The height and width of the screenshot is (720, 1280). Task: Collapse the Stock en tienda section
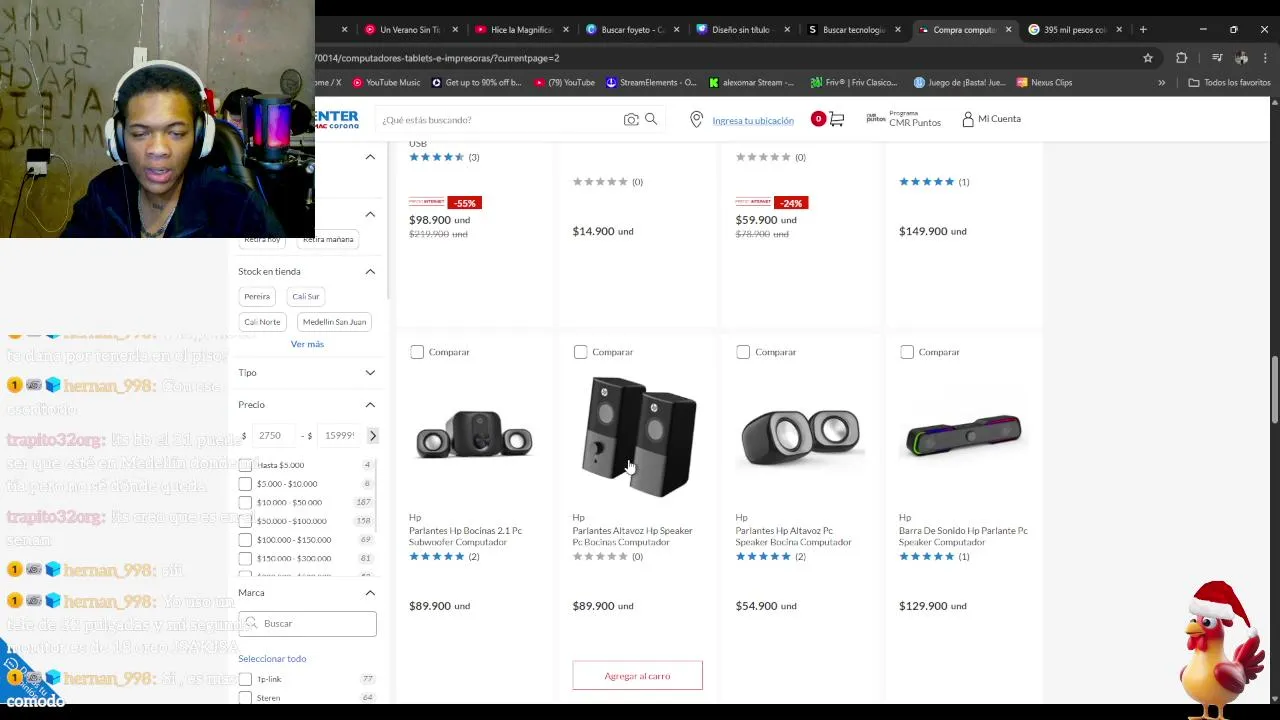(370, 272)
